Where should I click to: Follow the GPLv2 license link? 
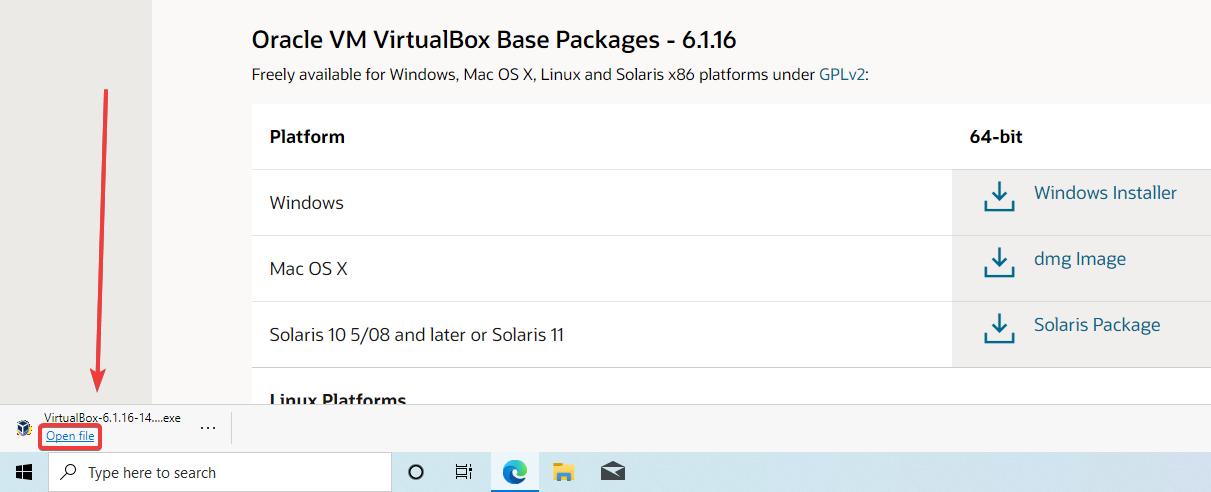coord(842,74)
